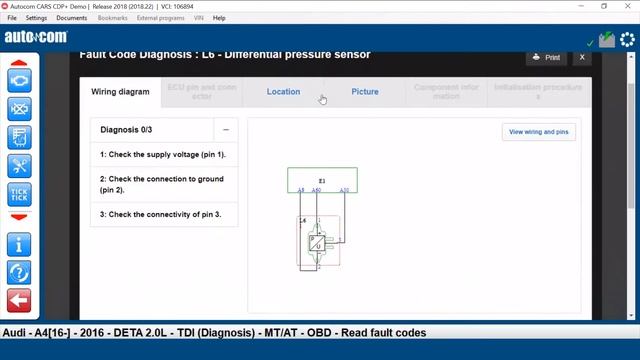The image size is (640, 360).
Task: Open the Documents menu
Action: click(71, 18)
